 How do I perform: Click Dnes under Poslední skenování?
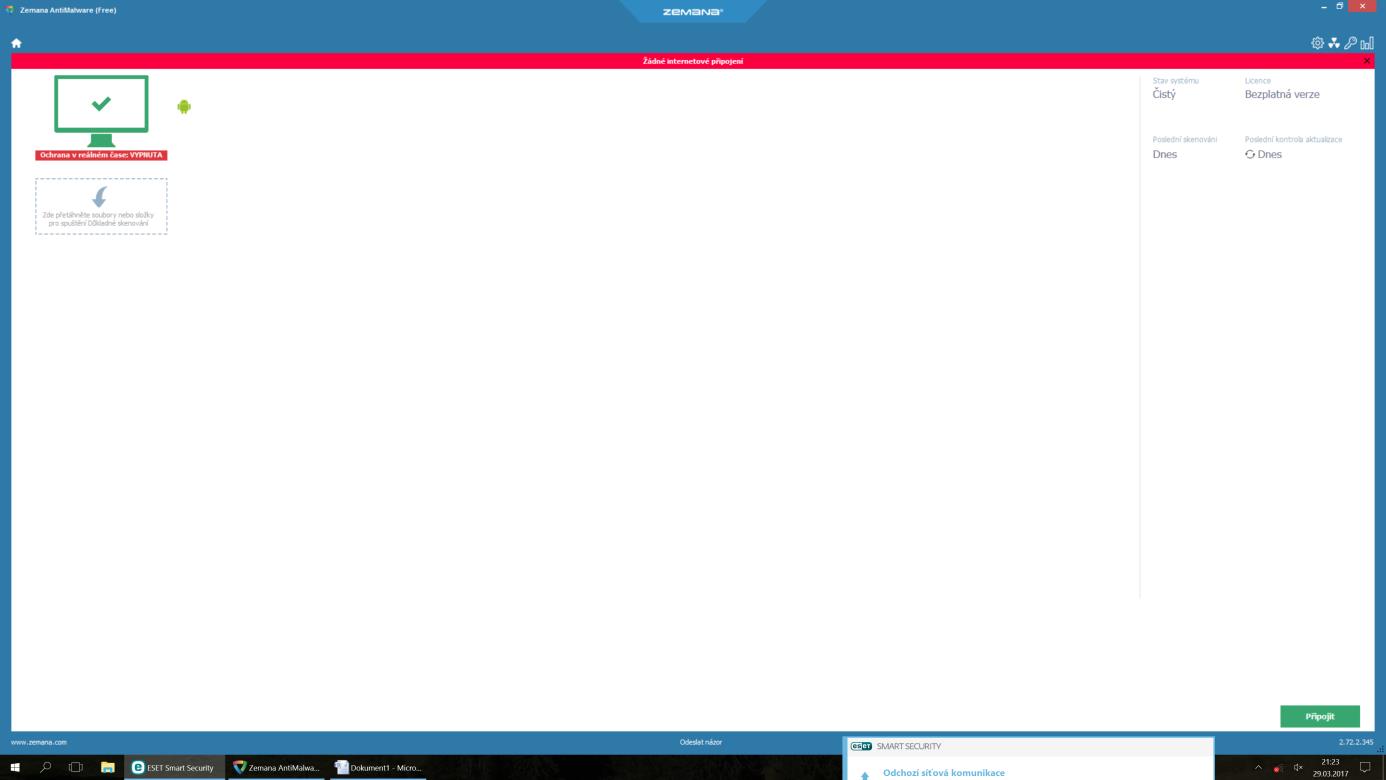click(x=1165, y=154)
